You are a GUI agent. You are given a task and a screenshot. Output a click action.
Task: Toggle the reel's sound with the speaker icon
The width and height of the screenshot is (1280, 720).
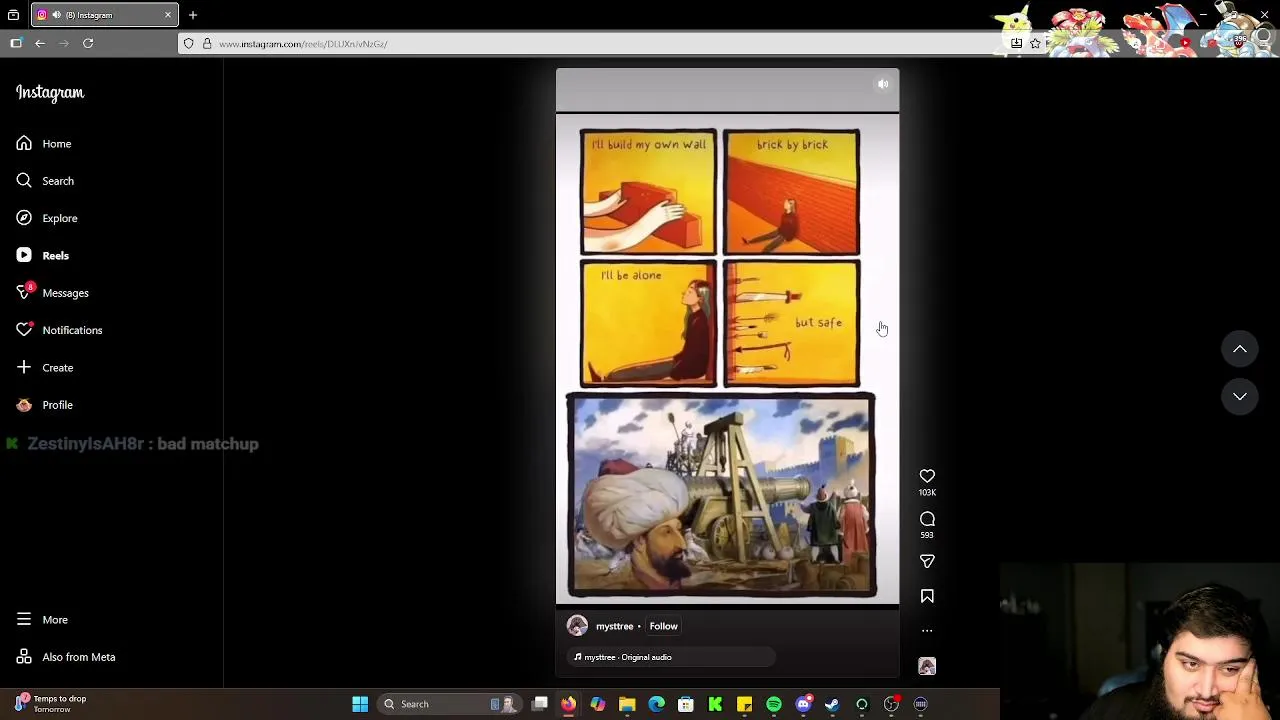(883, 85)
